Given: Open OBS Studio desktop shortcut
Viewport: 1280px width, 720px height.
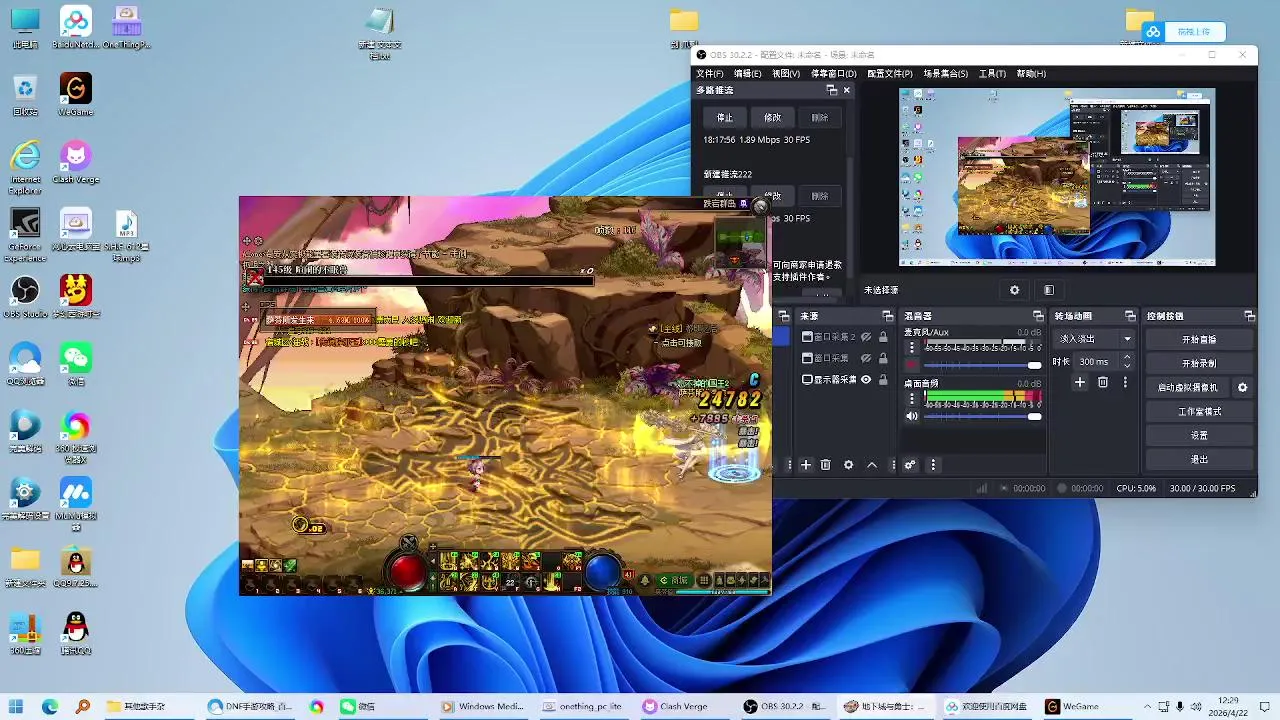Looking at the screenshot, I should (25, 297).
